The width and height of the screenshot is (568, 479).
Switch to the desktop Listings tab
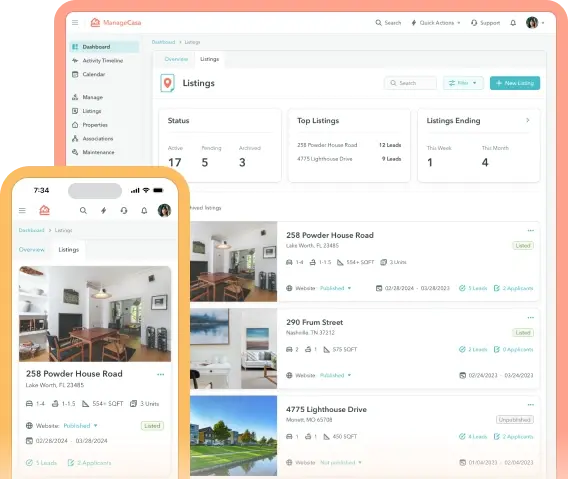point(209,59)
